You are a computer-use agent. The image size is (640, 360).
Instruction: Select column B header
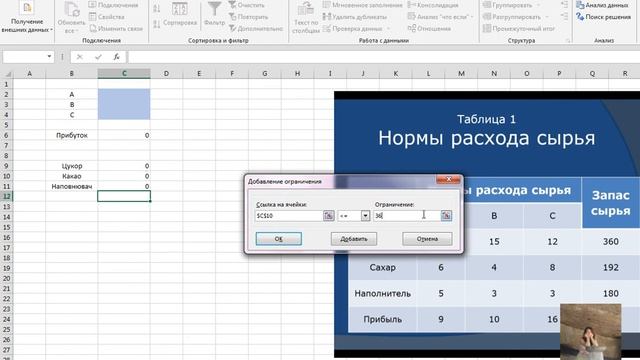click(71, 73)
